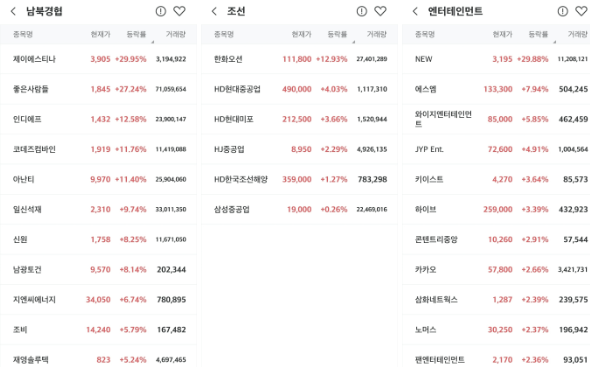The height and width of the screenshot is (367, 590).
Task: Favorite the 조선 theme with heart
Action: click(x=380, y=11)
